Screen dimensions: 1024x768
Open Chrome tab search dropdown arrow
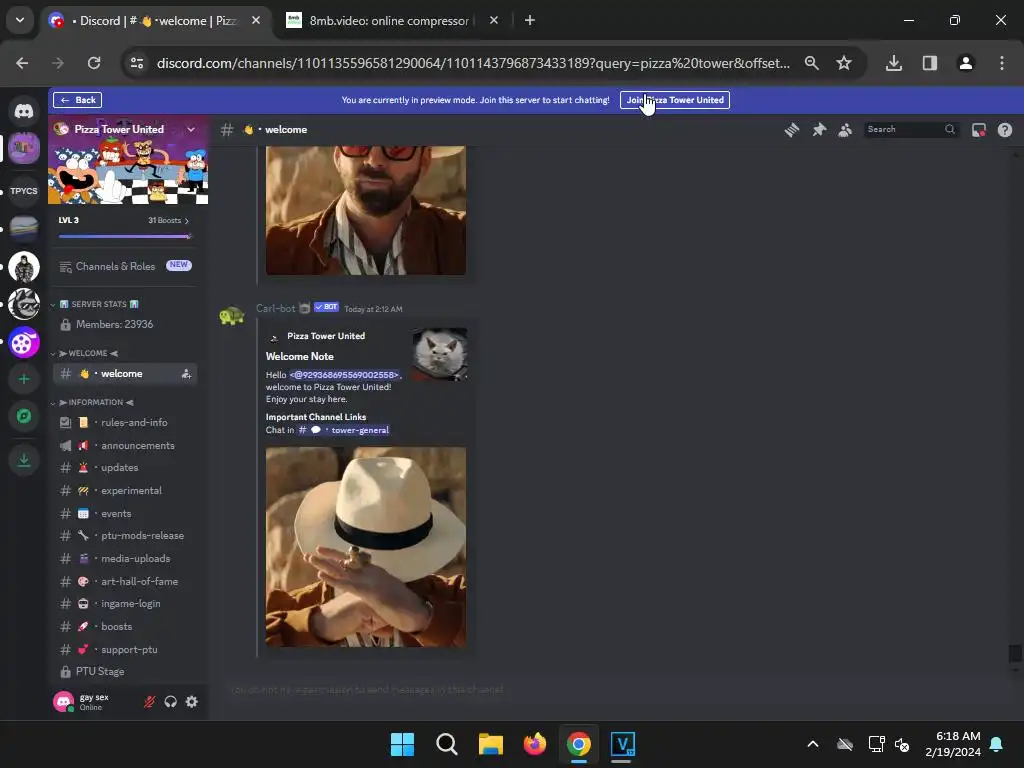20,20
